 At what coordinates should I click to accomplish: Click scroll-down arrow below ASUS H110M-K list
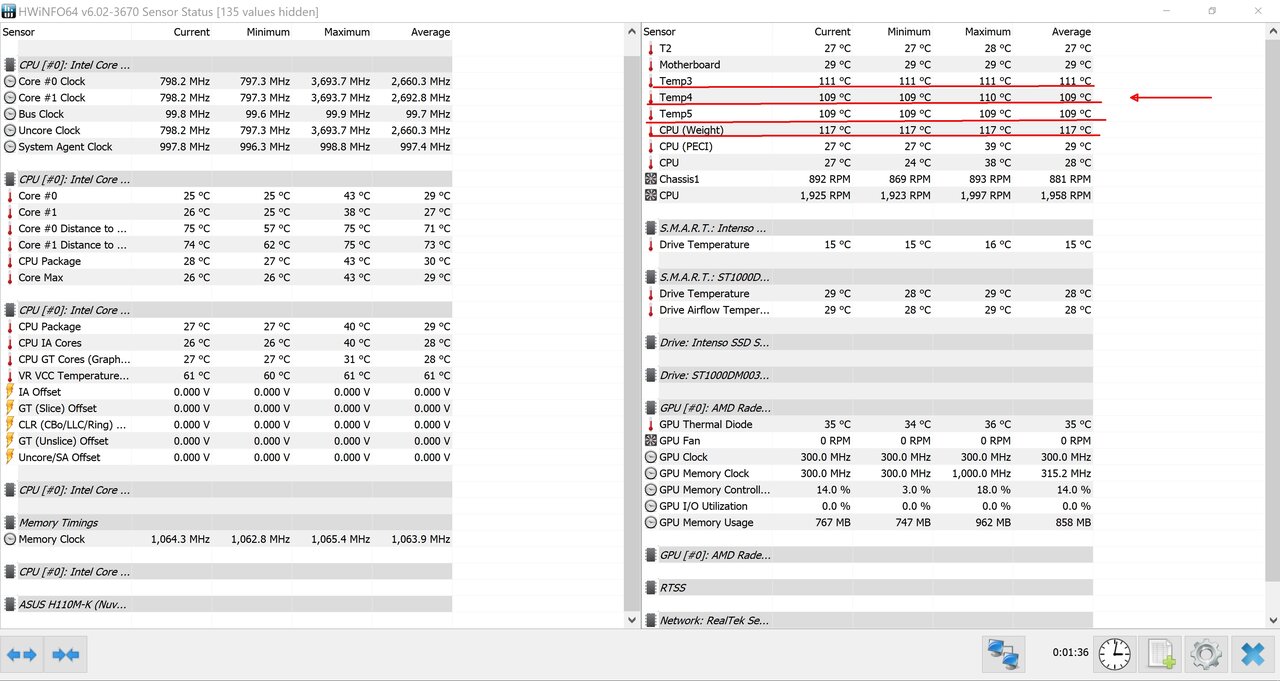point(631,620)
